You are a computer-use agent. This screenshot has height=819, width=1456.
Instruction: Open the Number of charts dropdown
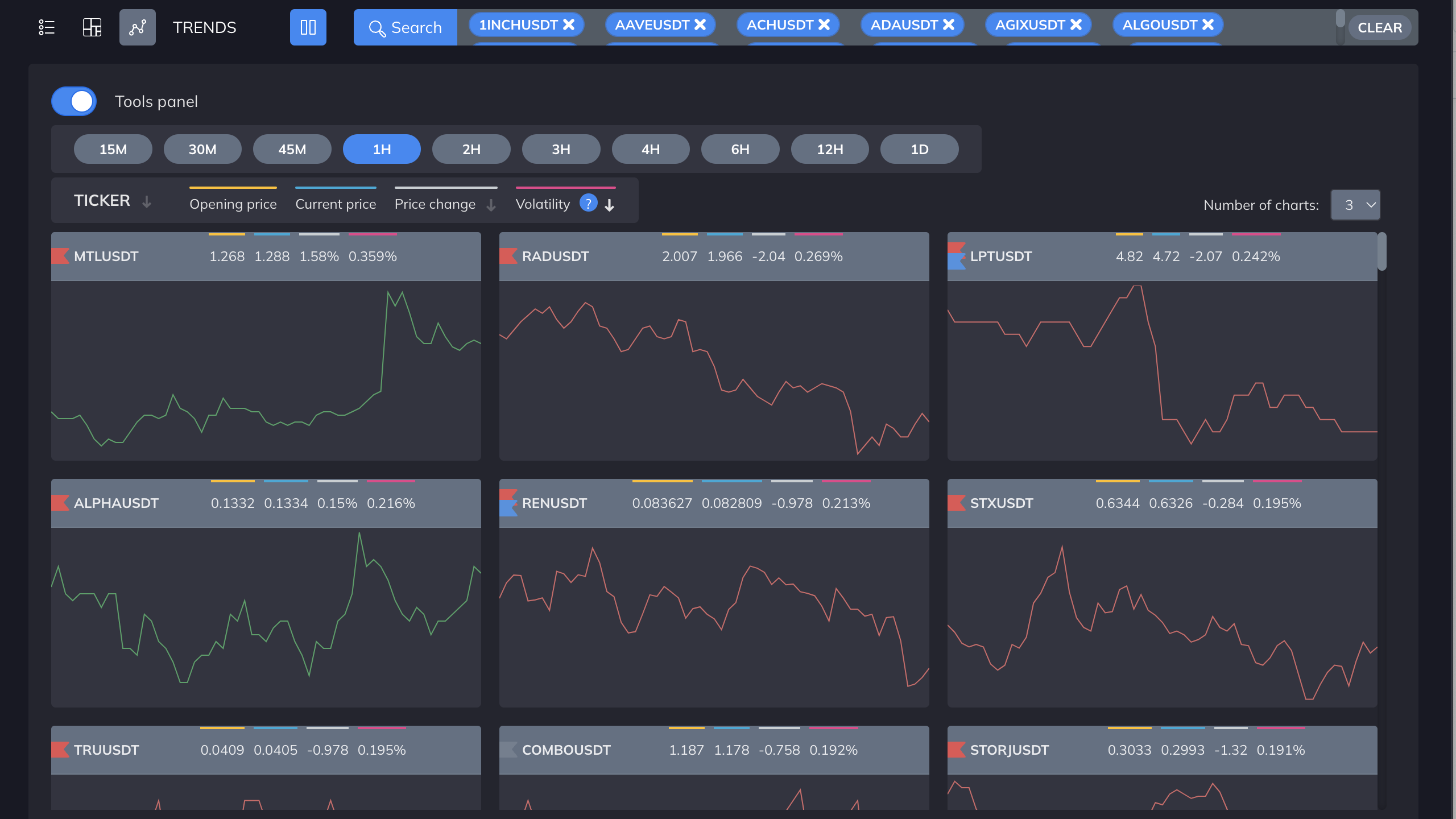[1355, 205]
